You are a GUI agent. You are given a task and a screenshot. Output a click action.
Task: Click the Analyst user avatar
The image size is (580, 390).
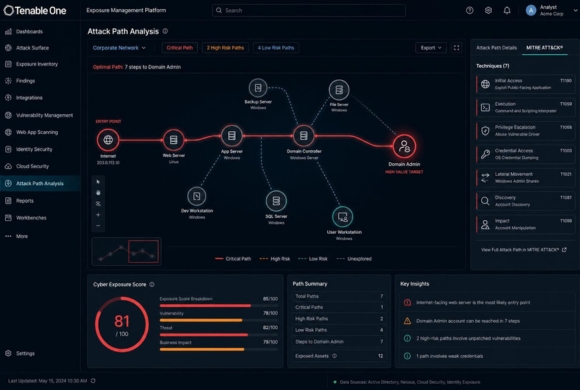tap(531, 10)
